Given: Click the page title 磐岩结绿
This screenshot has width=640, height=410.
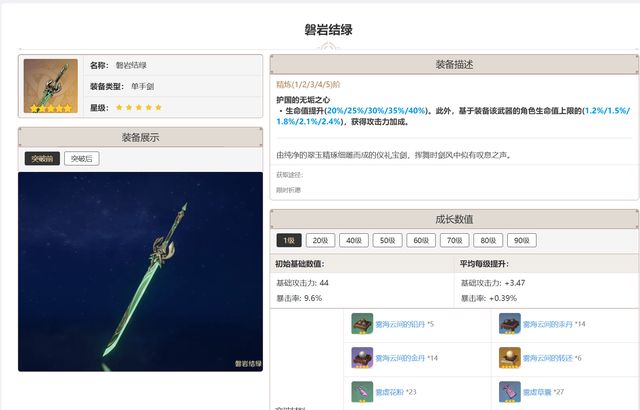Looking at the screenshot, I should [x=329, y=30].
